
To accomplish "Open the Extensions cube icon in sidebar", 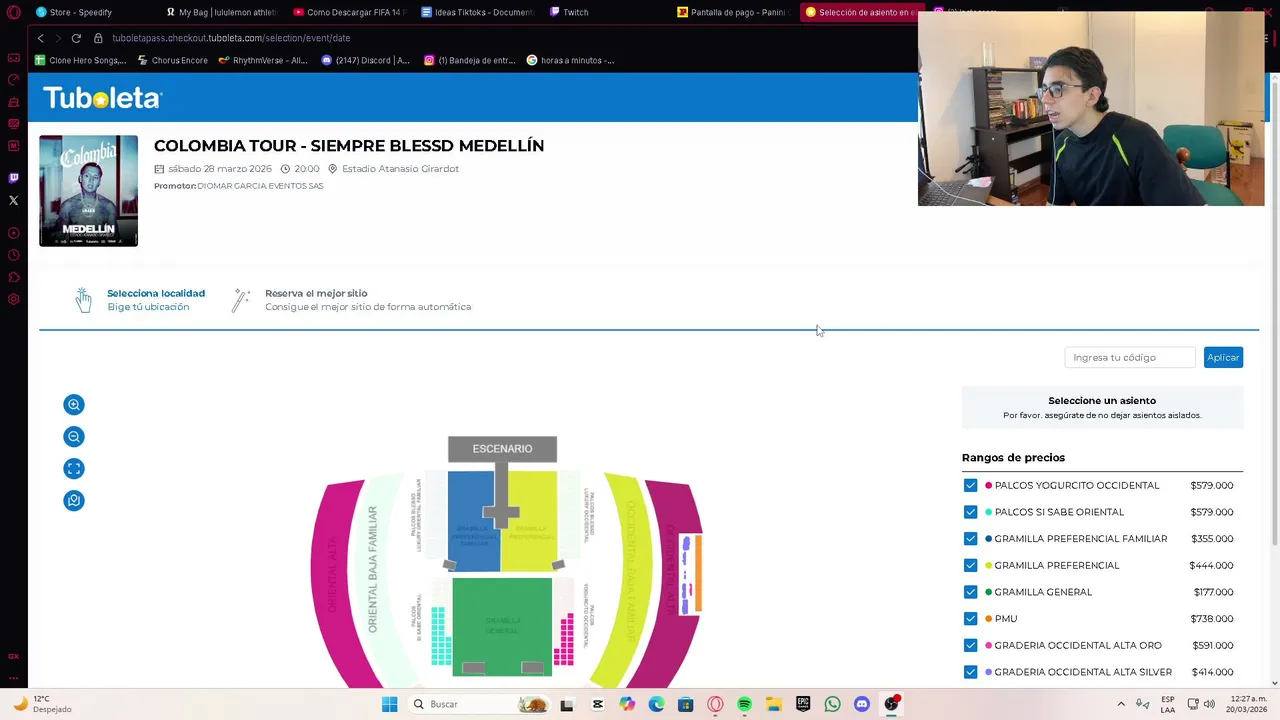I will point(13,277).
